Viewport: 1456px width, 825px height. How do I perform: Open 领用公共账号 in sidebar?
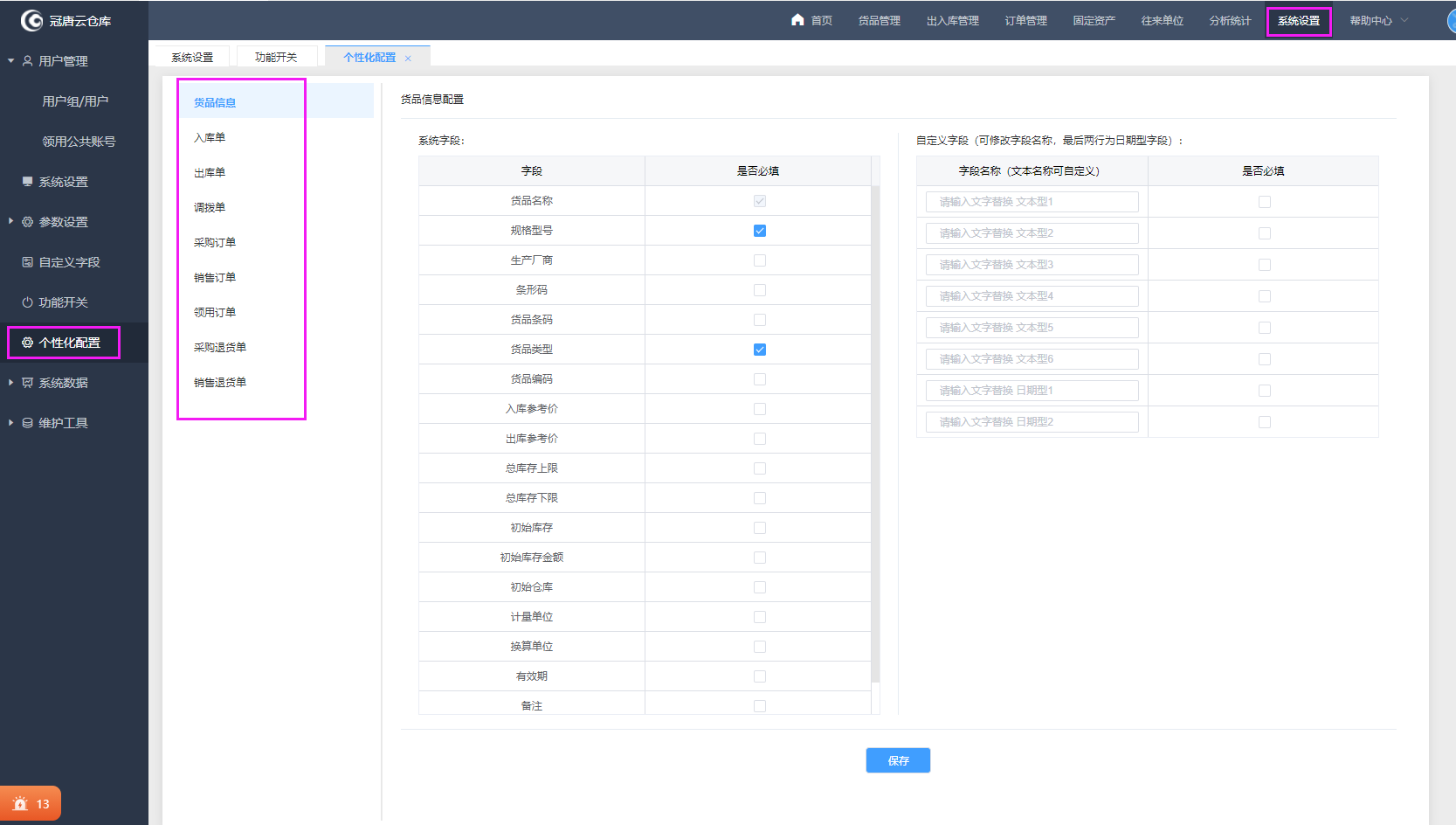pos(79,142)
